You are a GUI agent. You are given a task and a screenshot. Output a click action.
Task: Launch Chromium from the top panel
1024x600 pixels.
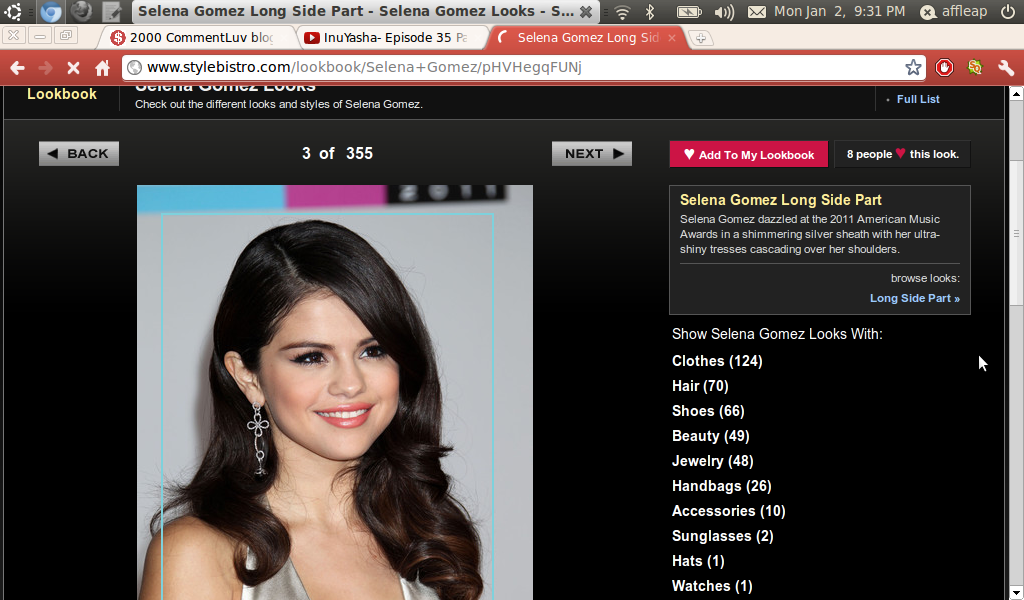point(50,11)
